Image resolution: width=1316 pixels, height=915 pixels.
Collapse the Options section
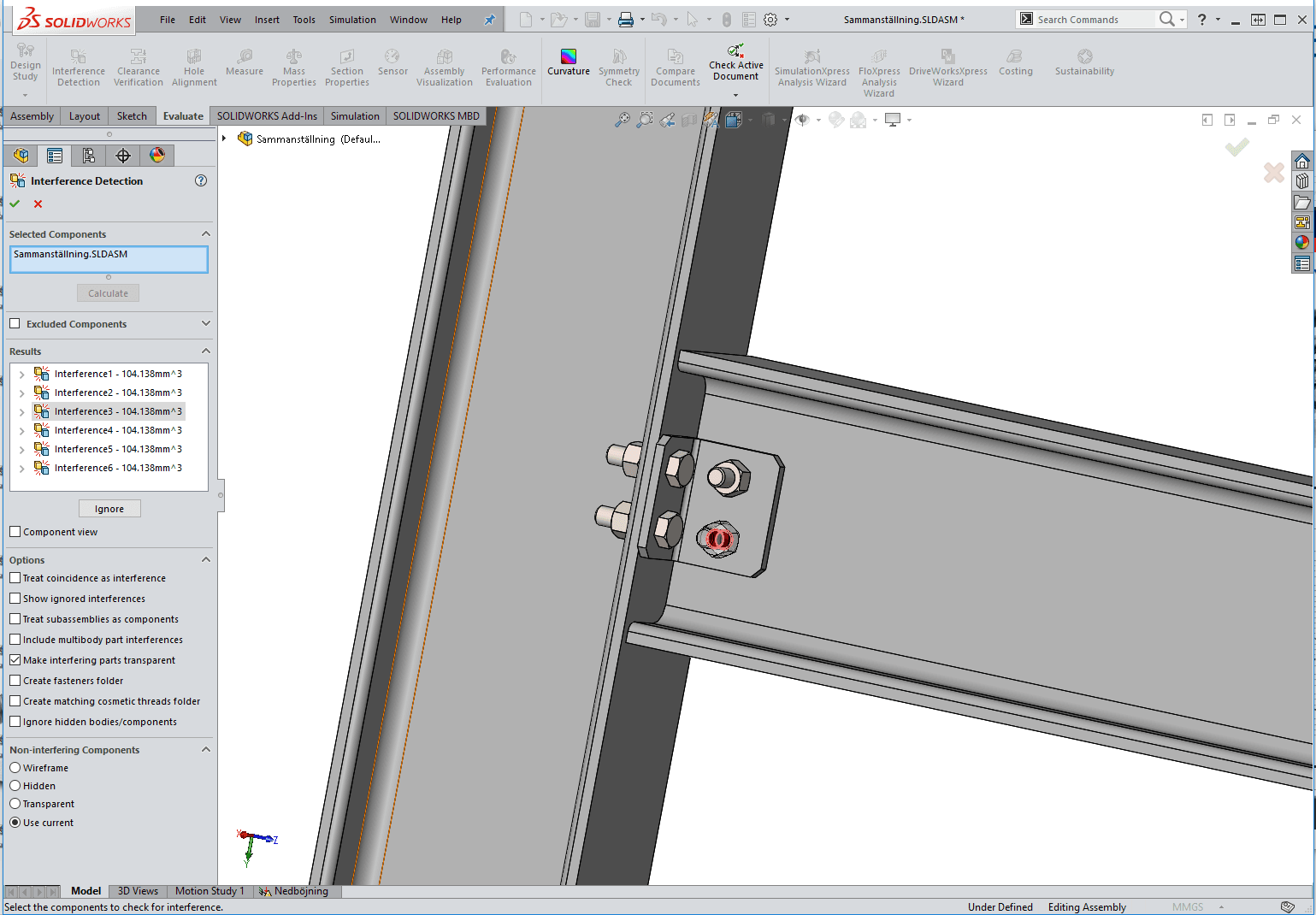205,559
